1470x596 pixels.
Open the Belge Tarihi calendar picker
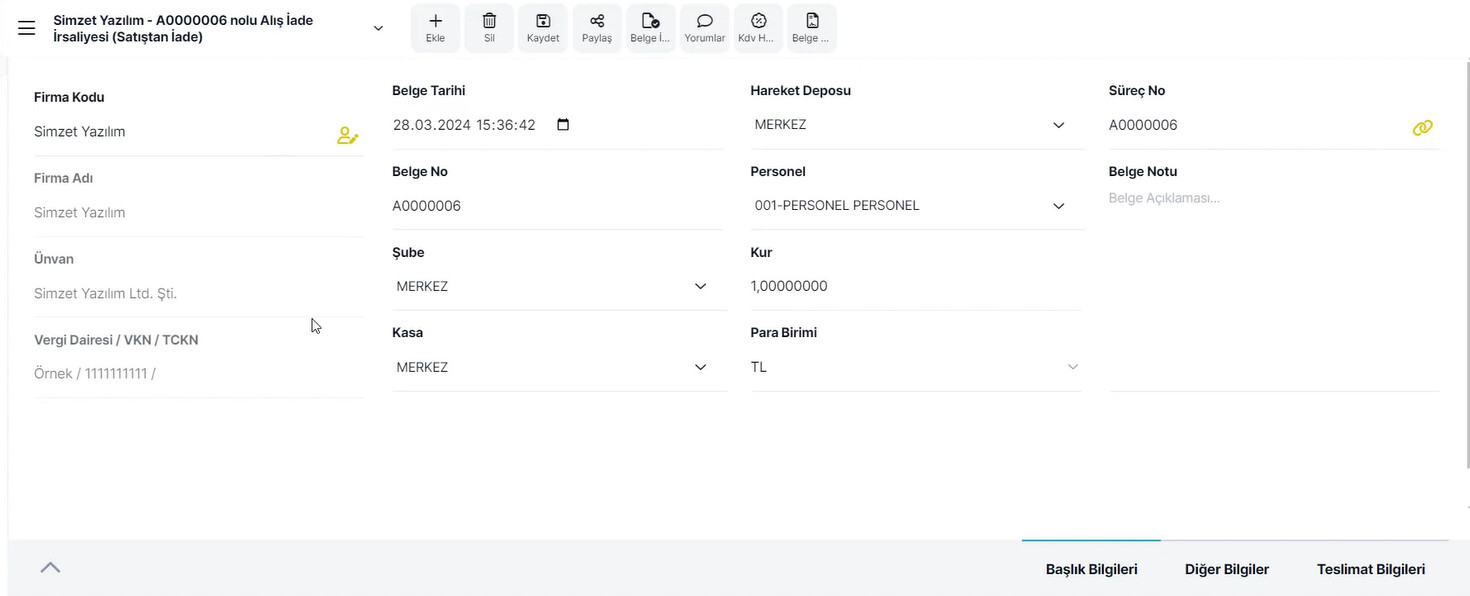pos(563,125)
